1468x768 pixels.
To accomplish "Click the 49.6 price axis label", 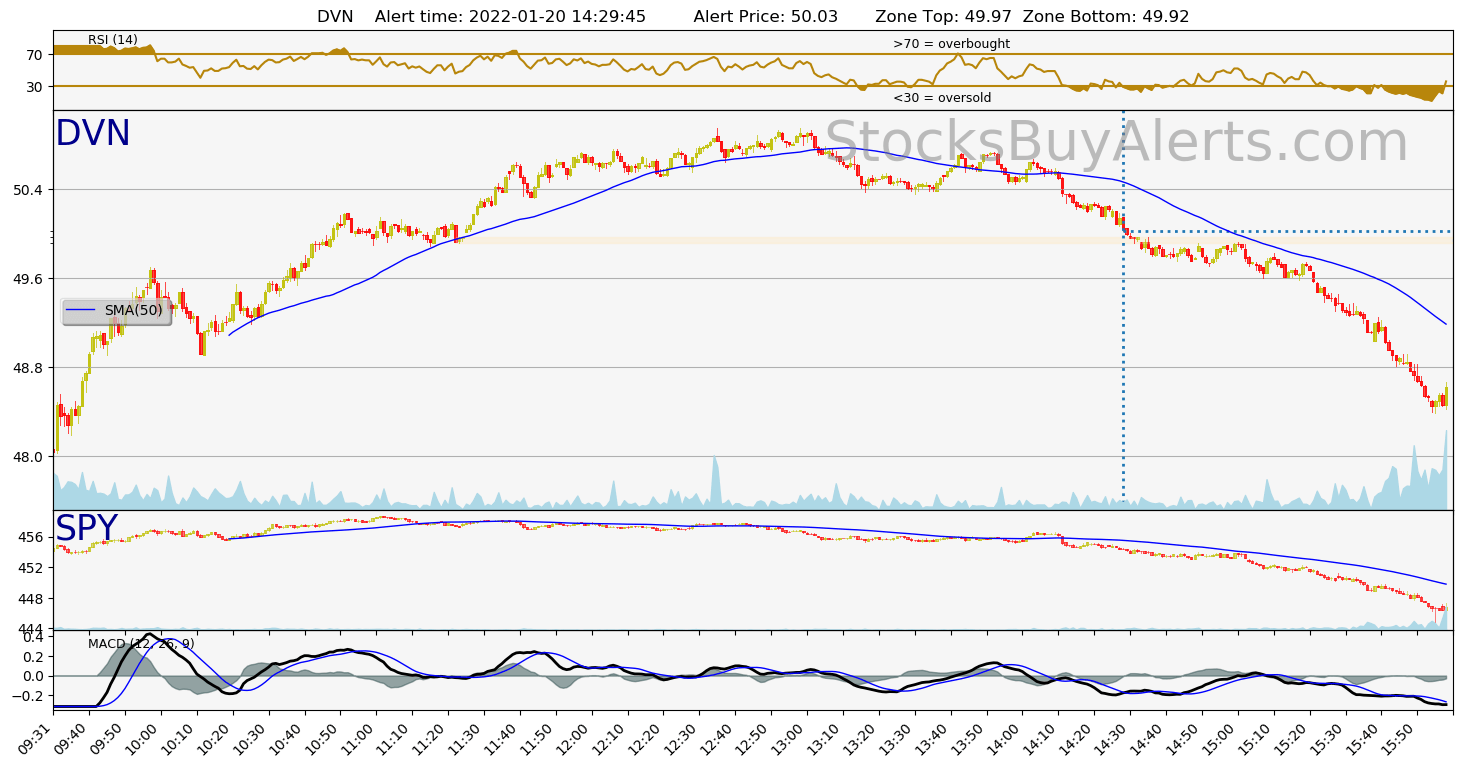I will coord(28,279).
